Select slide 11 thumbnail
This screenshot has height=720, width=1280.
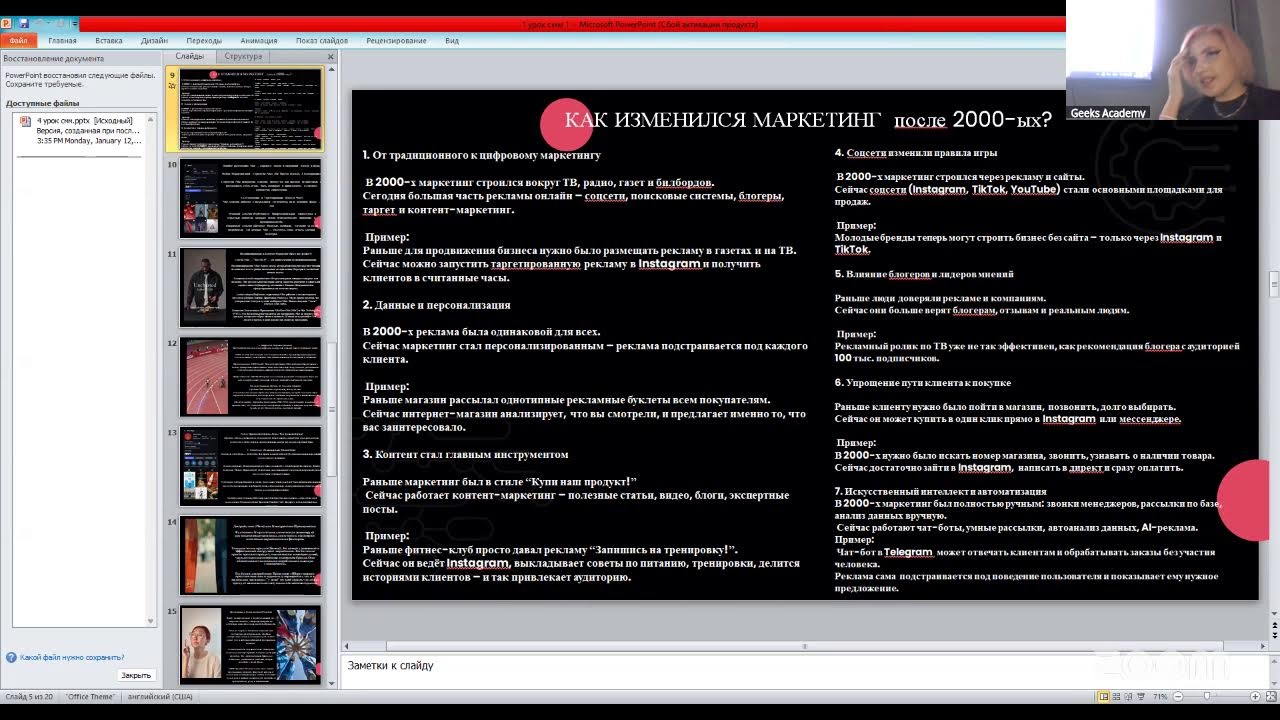[251, 288]
